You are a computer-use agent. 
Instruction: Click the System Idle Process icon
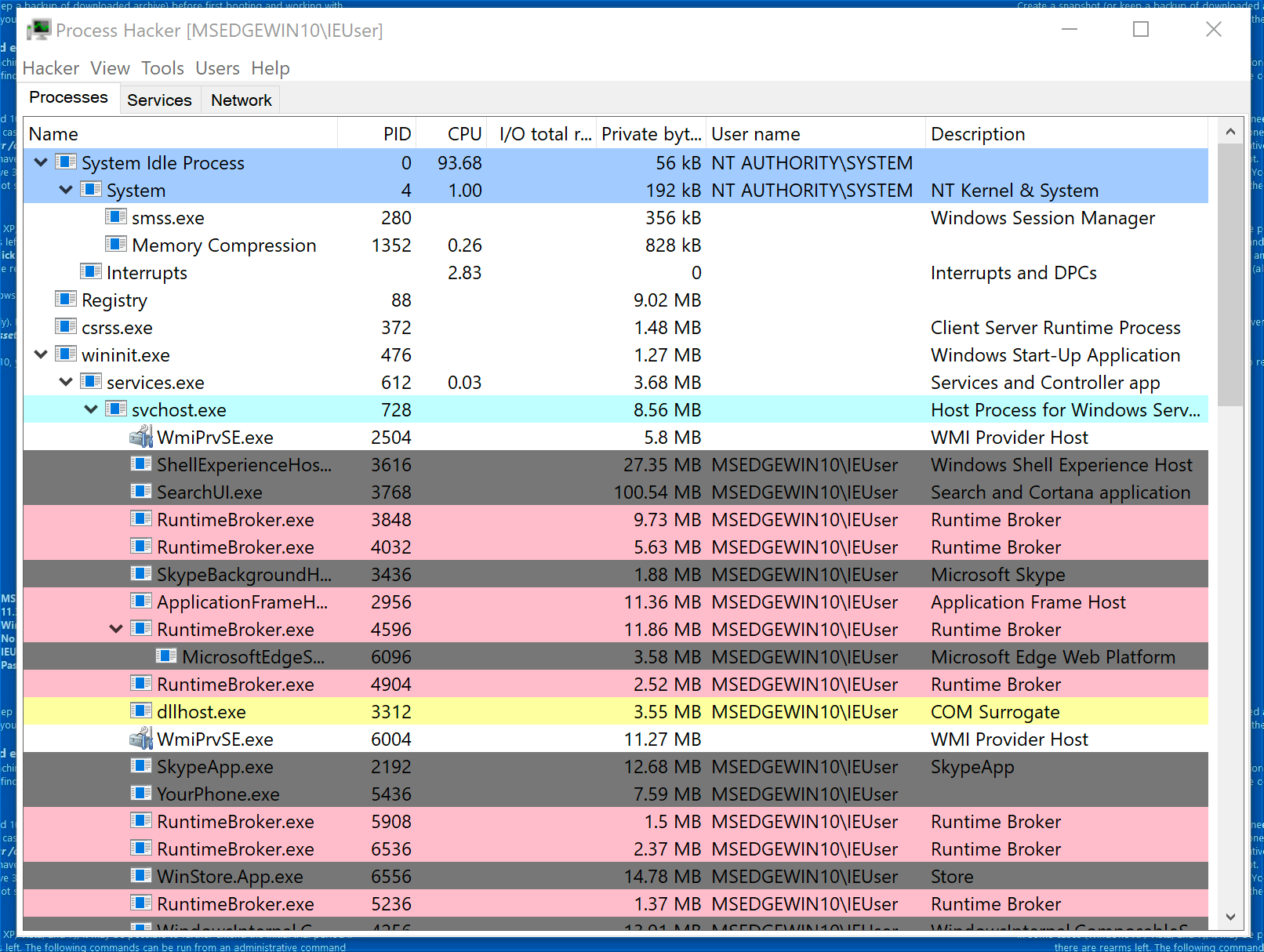click(x=66, y=162)
